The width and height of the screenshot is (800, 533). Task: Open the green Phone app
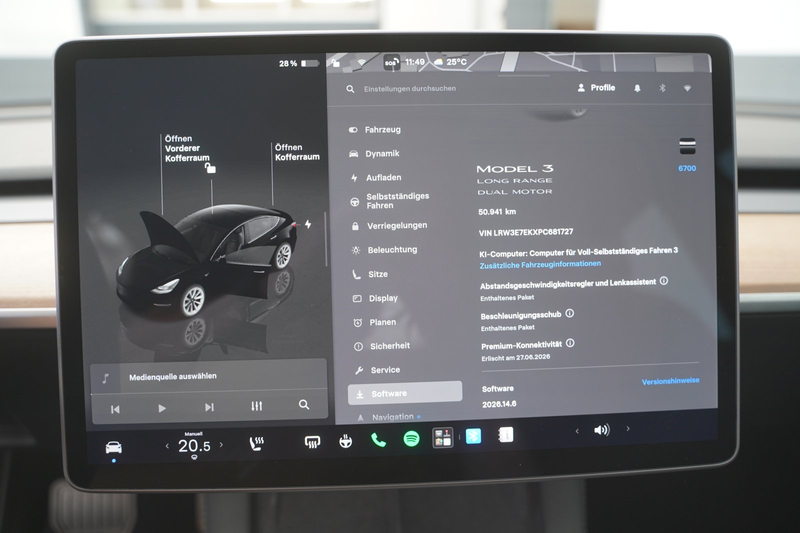coord(378,440)
